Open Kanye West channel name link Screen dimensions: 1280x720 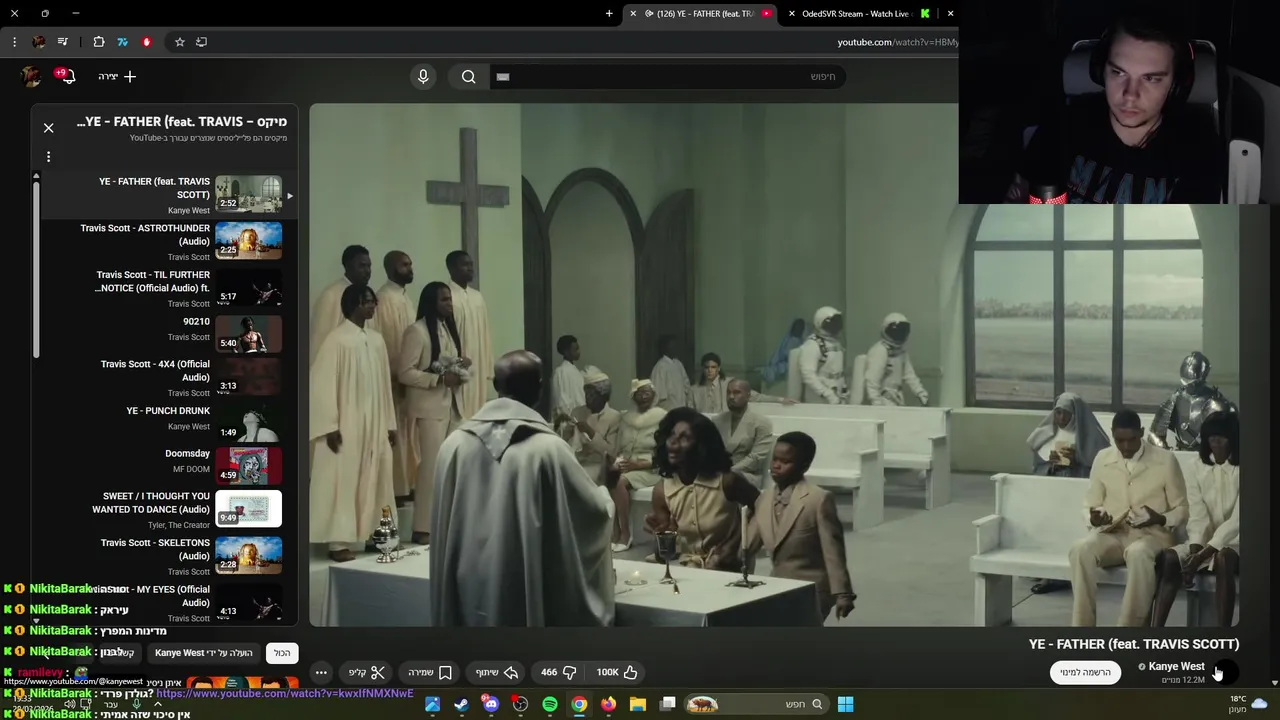click(x=1176, y=666)
